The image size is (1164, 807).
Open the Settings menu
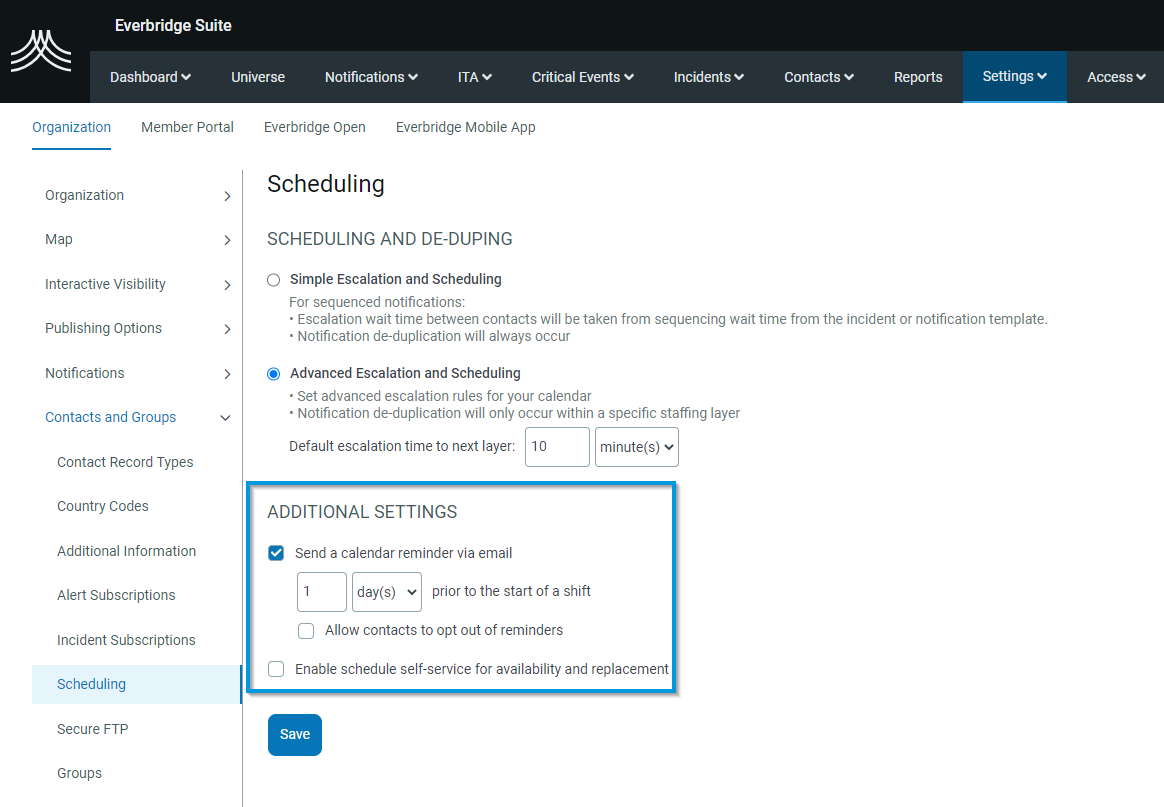click(1015, 76)
